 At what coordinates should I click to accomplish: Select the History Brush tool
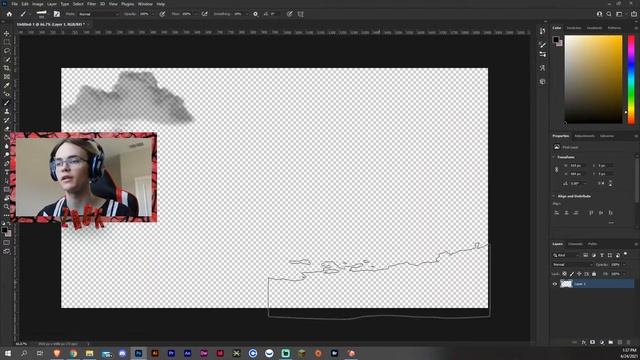[x=7, y=120]
